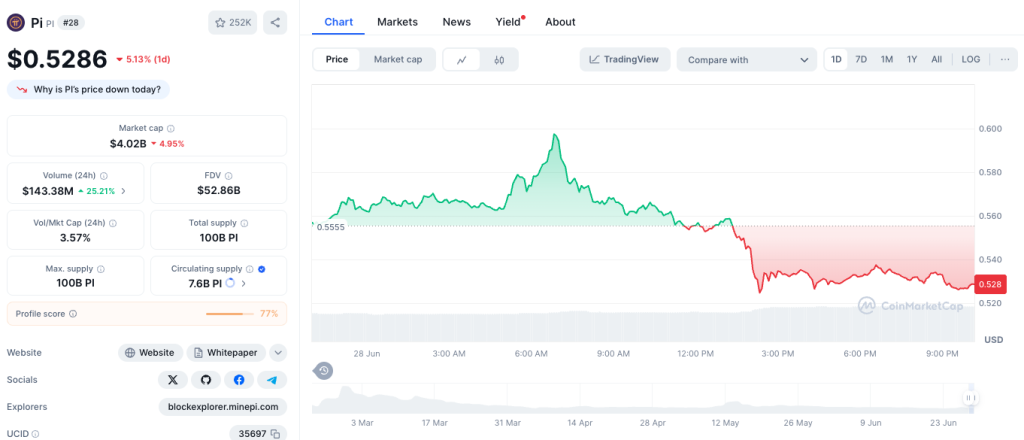Select the Market cap chart toggle

398,59
